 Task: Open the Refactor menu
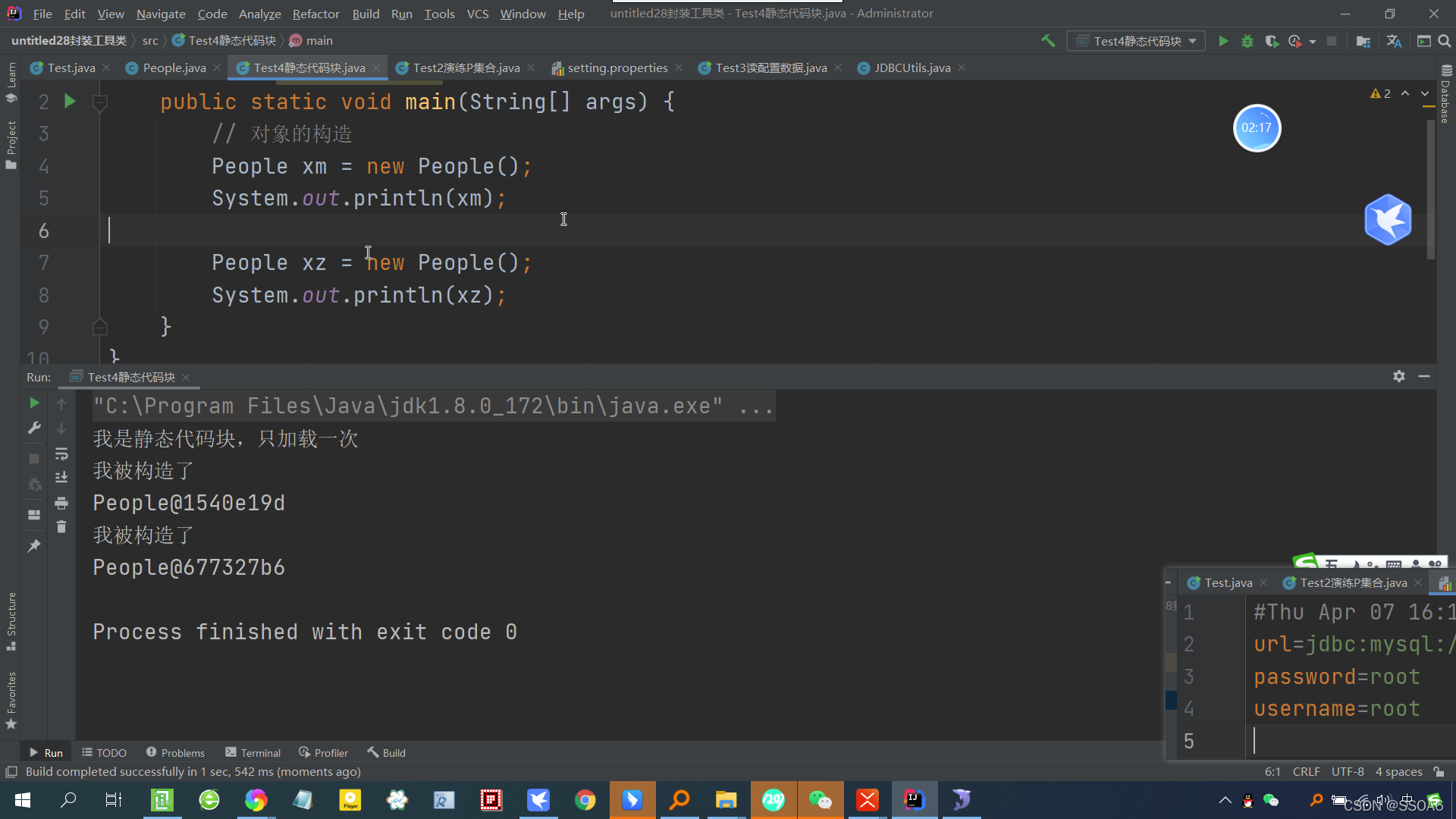(x=315, y=14)
